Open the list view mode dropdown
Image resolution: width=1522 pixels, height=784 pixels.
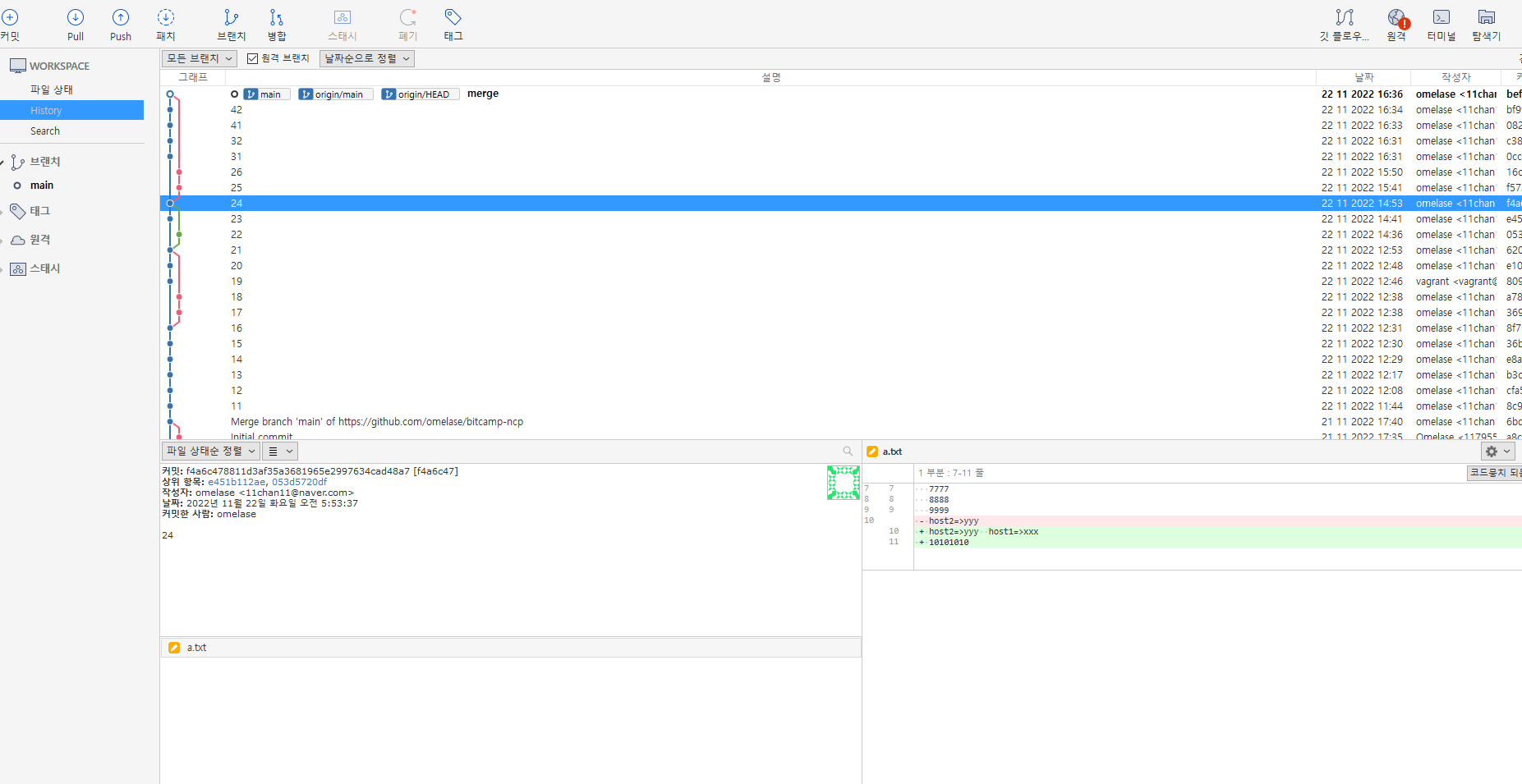[x=280, y=451]
